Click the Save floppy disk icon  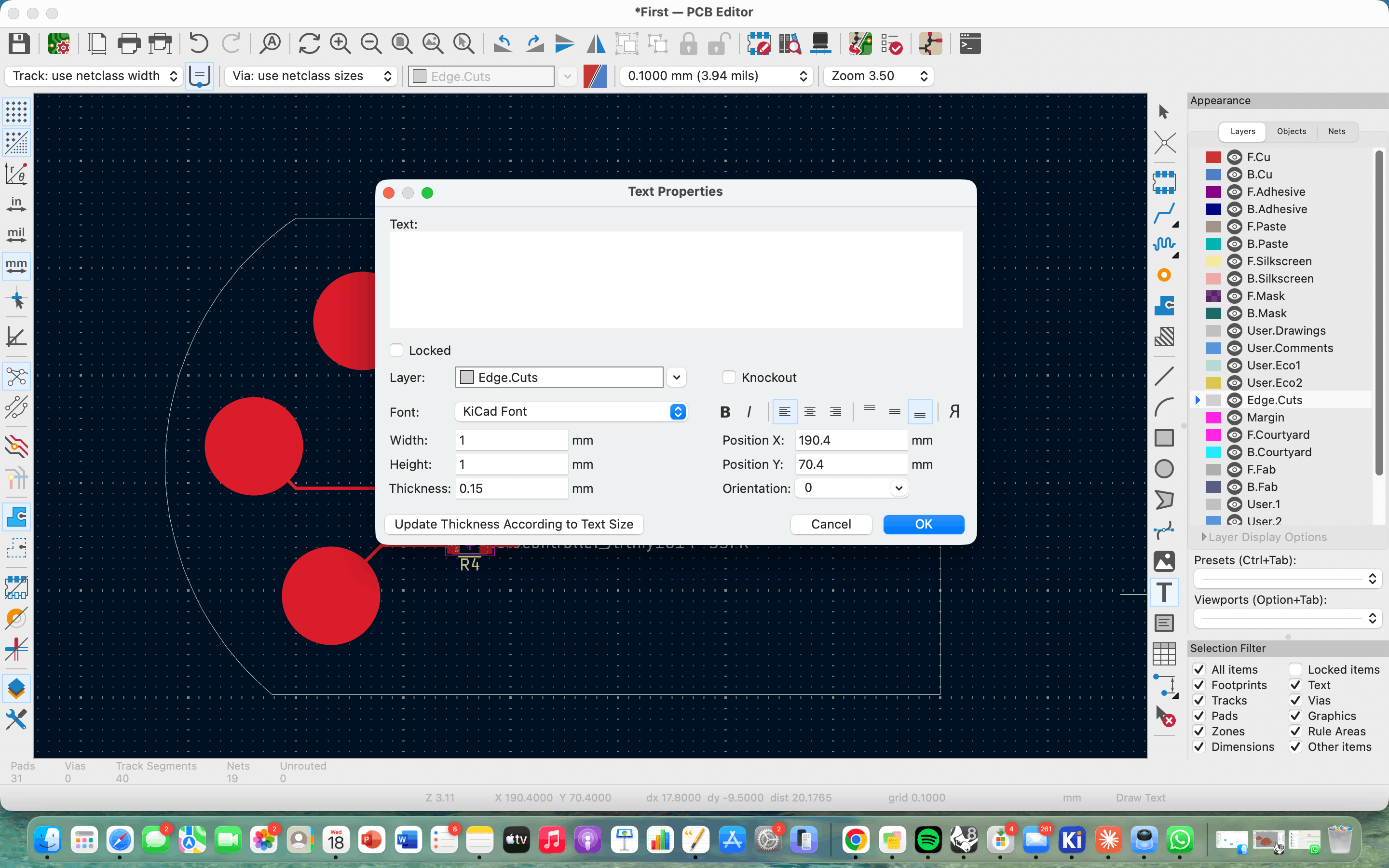tap(19, 43)
